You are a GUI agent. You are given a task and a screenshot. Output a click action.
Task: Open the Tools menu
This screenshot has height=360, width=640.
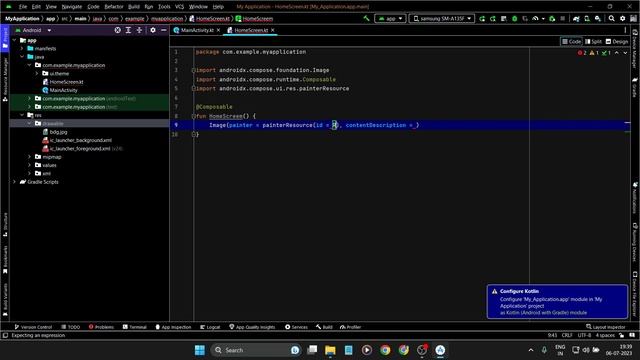[x=164, y=7]
